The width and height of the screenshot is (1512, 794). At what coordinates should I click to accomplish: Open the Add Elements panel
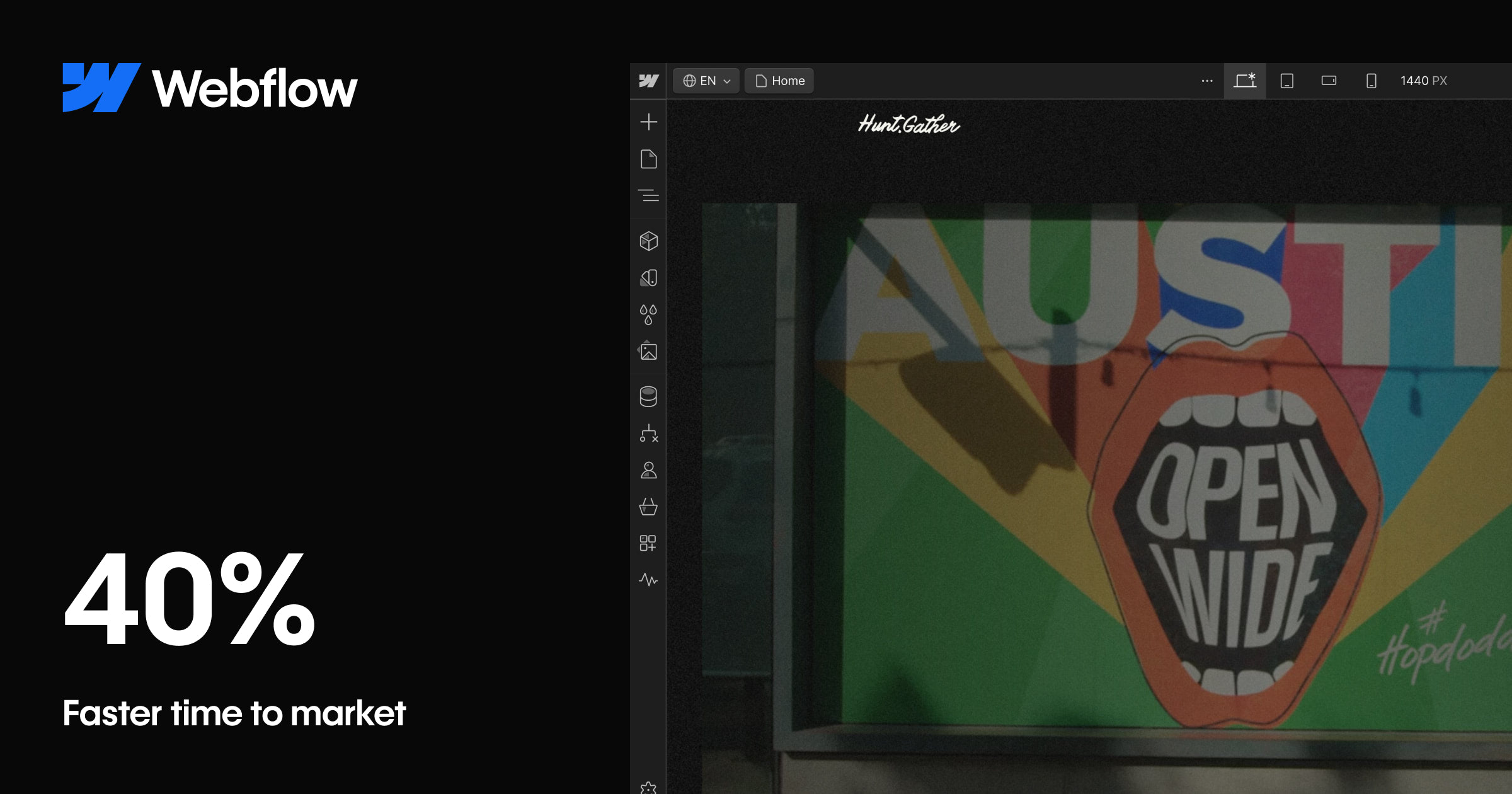point(649,122)
